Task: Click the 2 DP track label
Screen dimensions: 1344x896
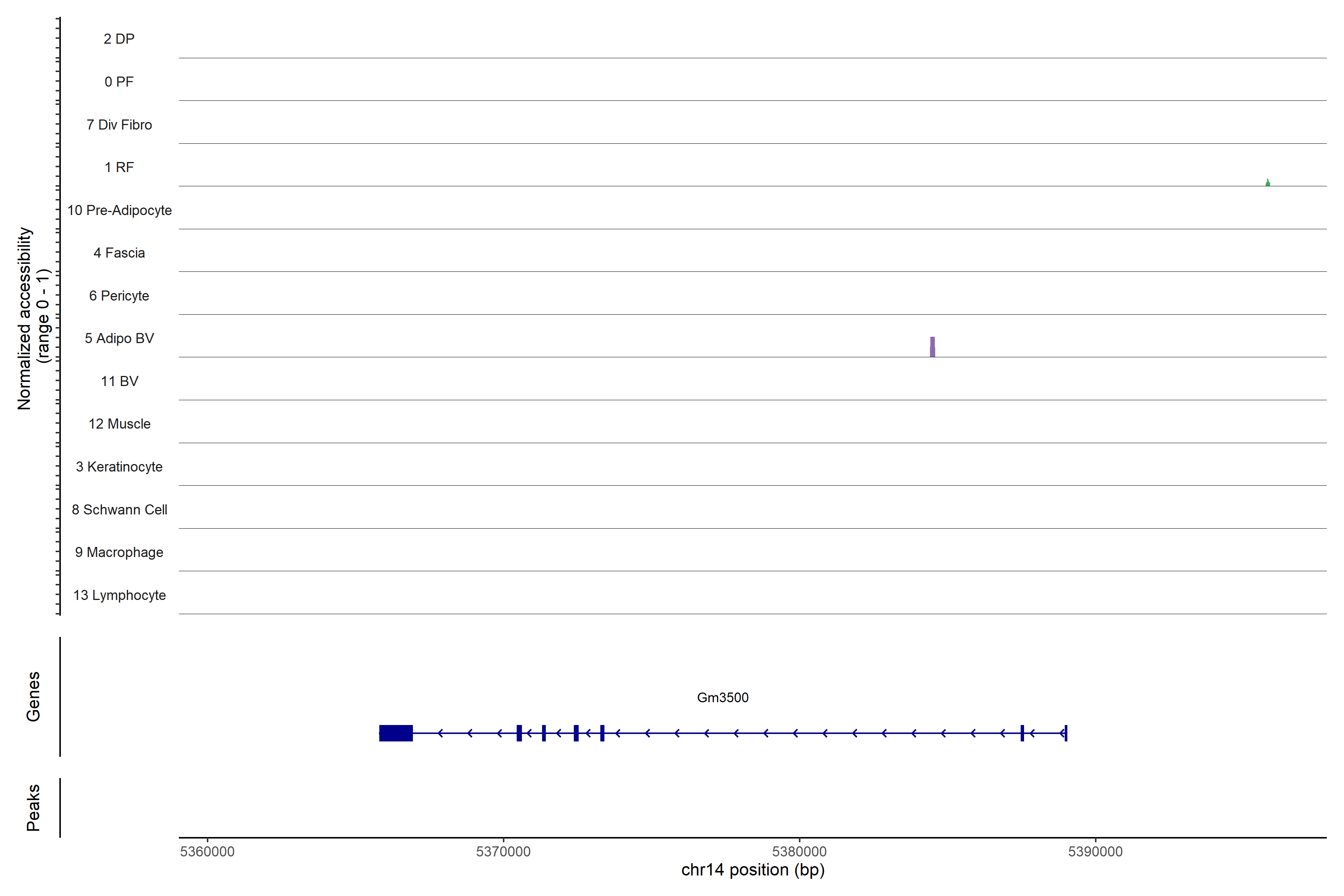Action: tap(119, 39)
